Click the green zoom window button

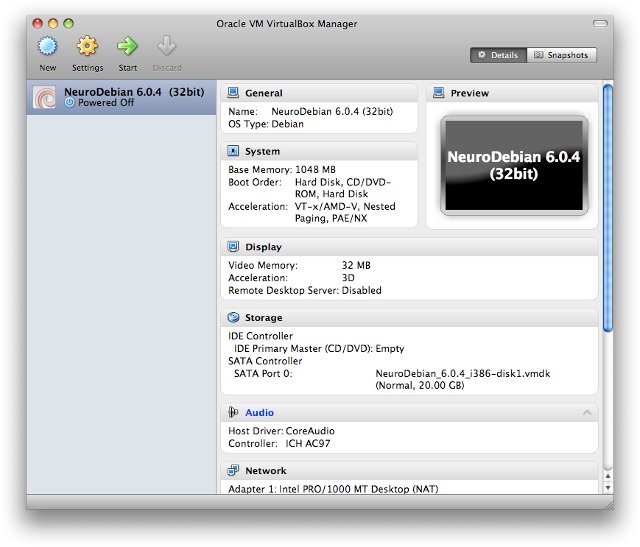69,24
